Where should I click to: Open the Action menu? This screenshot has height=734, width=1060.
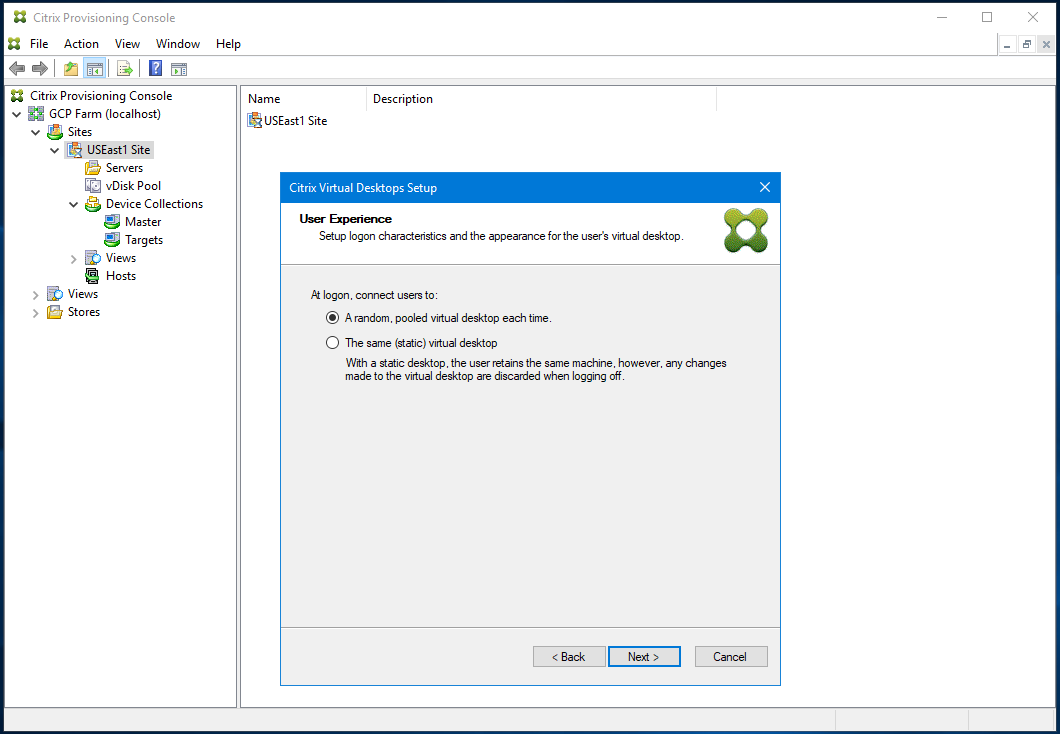coord(81,43)
